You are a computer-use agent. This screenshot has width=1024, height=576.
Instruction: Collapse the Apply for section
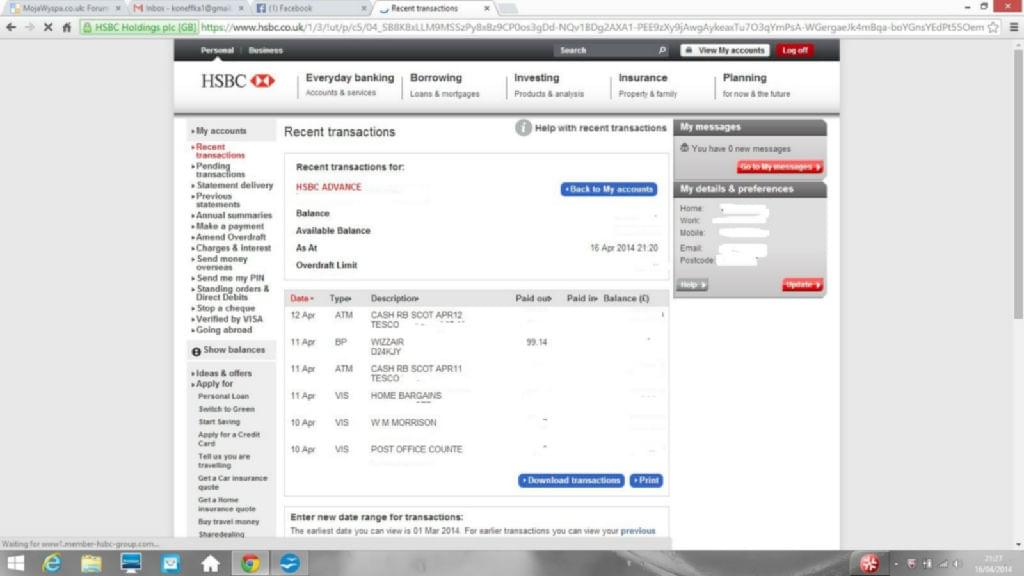point(212,384)
